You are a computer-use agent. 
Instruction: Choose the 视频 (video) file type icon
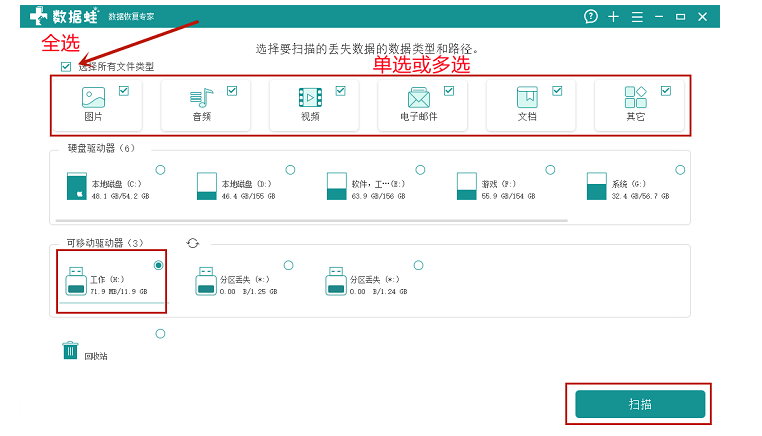310,97
